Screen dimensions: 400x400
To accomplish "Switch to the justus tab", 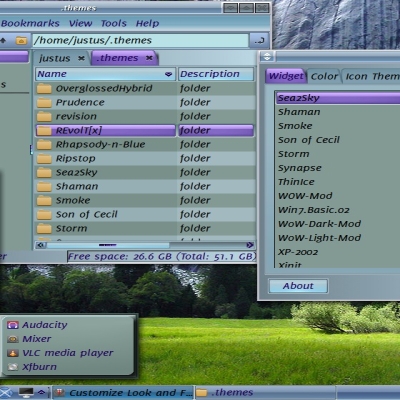I will (55, 58).
